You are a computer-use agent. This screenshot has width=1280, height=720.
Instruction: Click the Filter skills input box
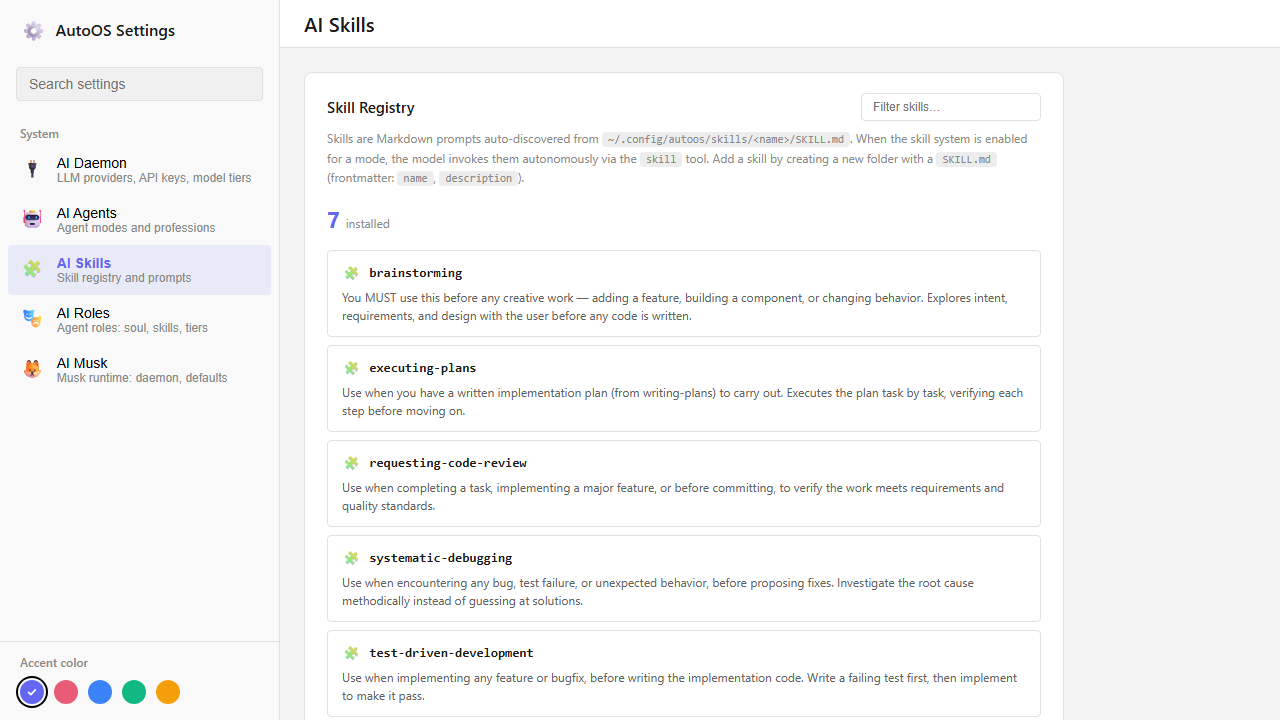point(950,107)
